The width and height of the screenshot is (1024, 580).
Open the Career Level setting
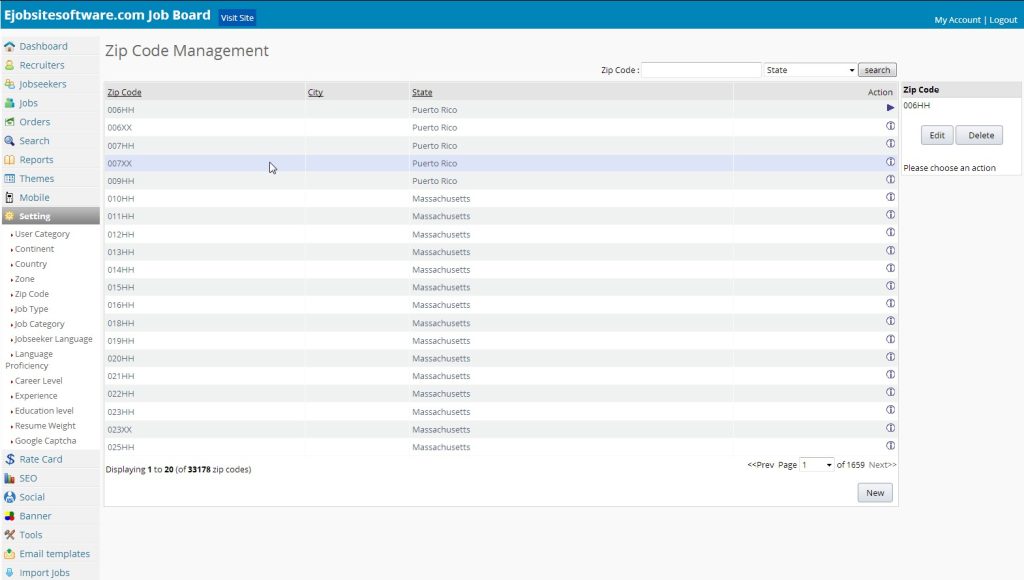click(39, 381)
